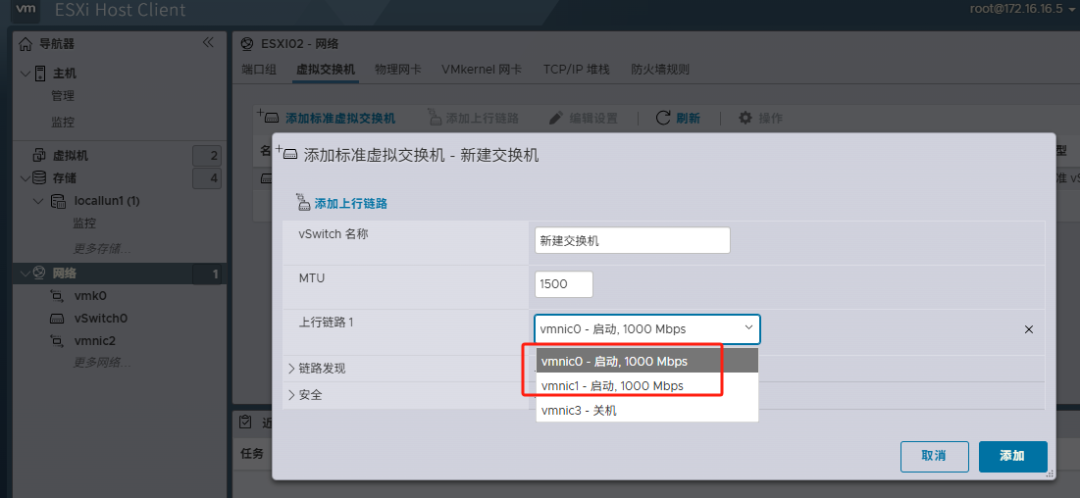1080x498 pixels.
Task: Expand the link discovery section
Action: tap(292, 368)
